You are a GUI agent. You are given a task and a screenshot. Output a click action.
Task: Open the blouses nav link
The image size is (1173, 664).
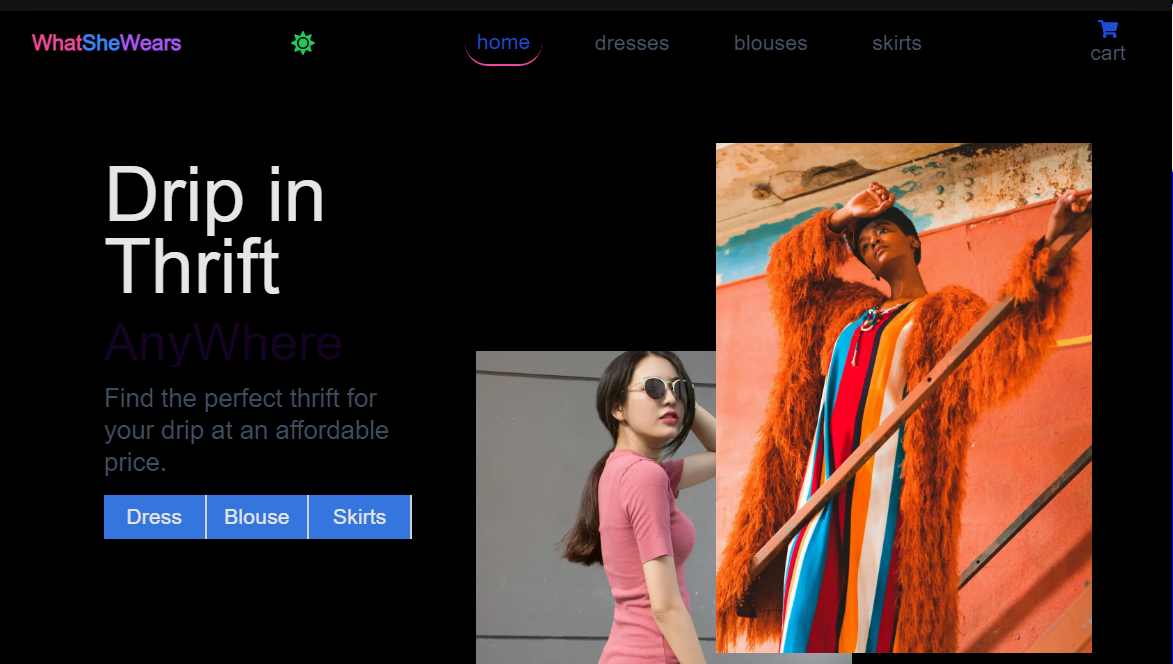[x=770, y=43]
